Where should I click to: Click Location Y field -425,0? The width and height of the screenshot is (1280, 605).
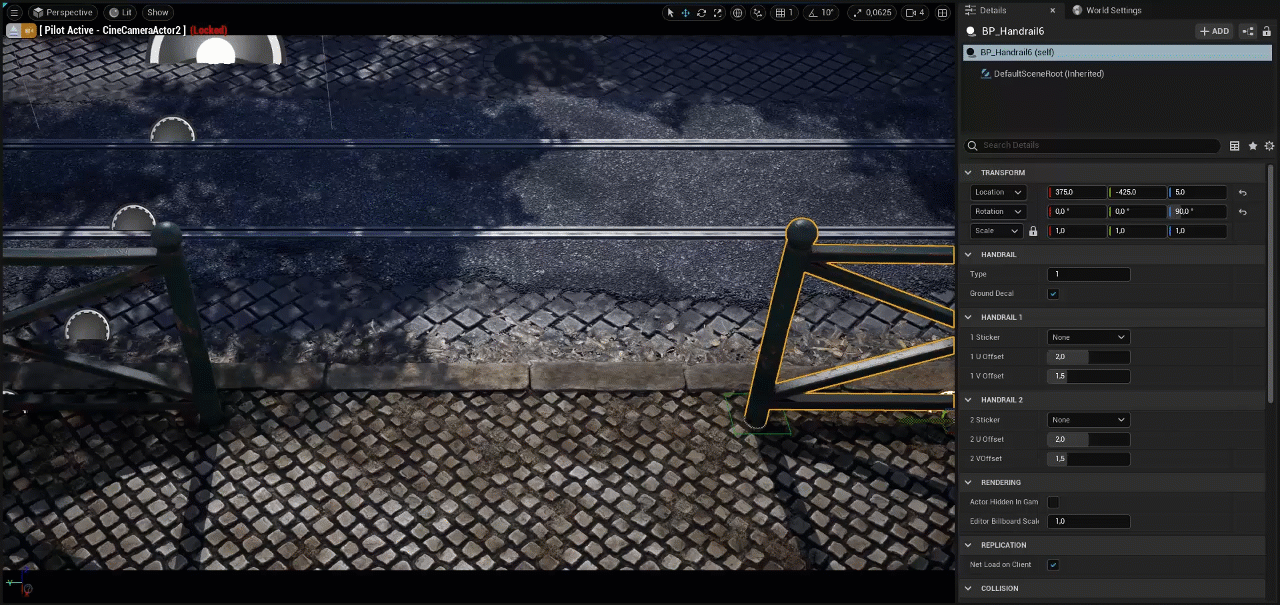[1137, 192]
